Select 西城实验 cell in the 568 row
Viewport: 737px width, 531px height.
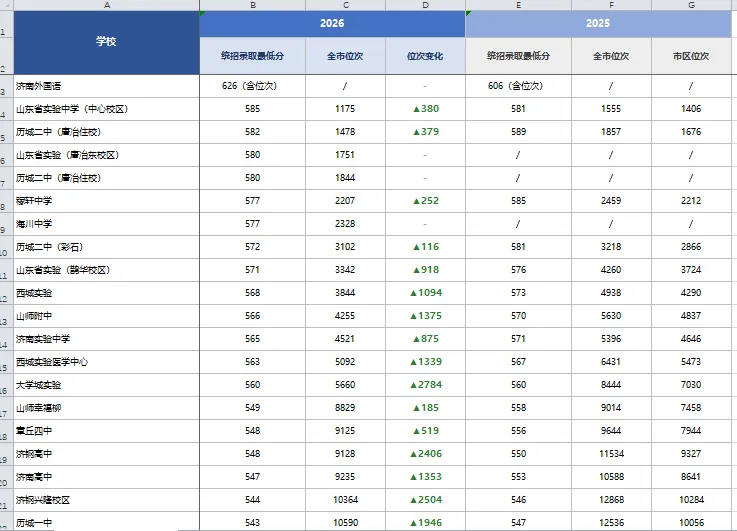(107, 293)
